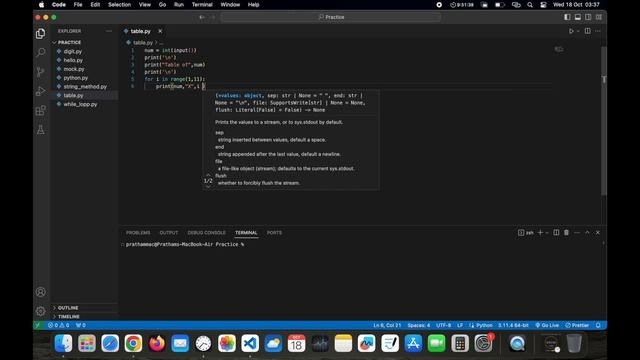
Task: Kill the terminal with the trash icon
Action: point(566,232)
